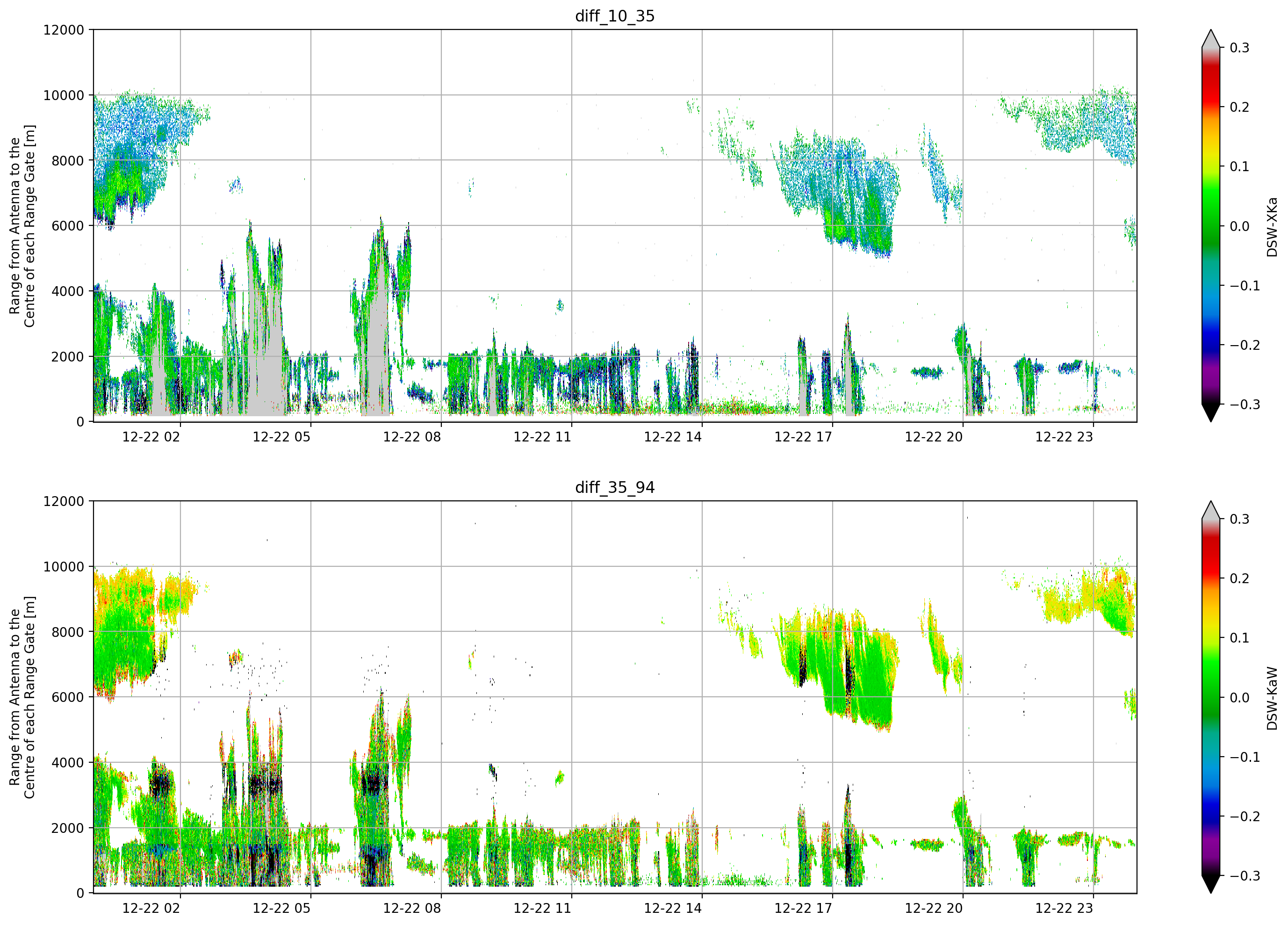
Task: Click the 8000 y-tick on diff_35_94 plot
Action: click(68, 632)
